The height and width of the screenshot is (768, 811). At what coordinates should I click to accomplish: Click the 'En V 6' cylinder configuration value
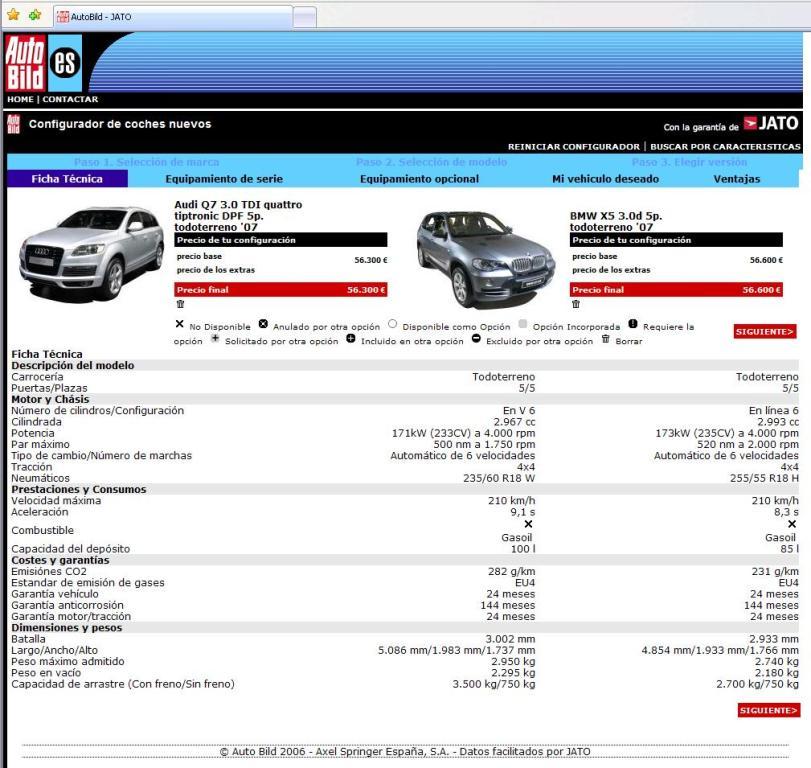(x=519, y=411)
